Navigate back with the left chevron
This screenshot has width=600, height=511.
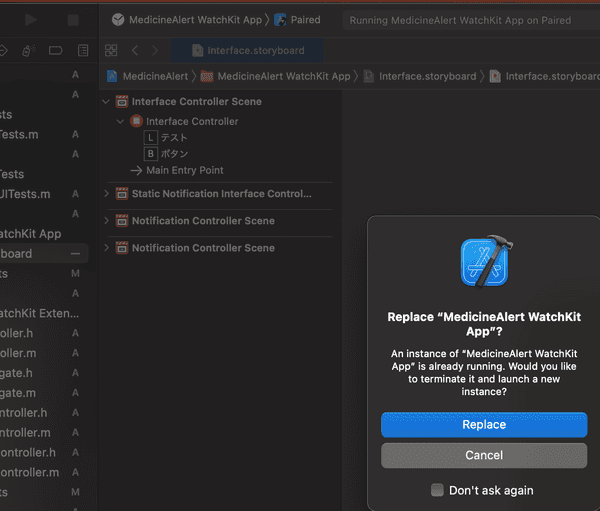click(x=135, y=50)
